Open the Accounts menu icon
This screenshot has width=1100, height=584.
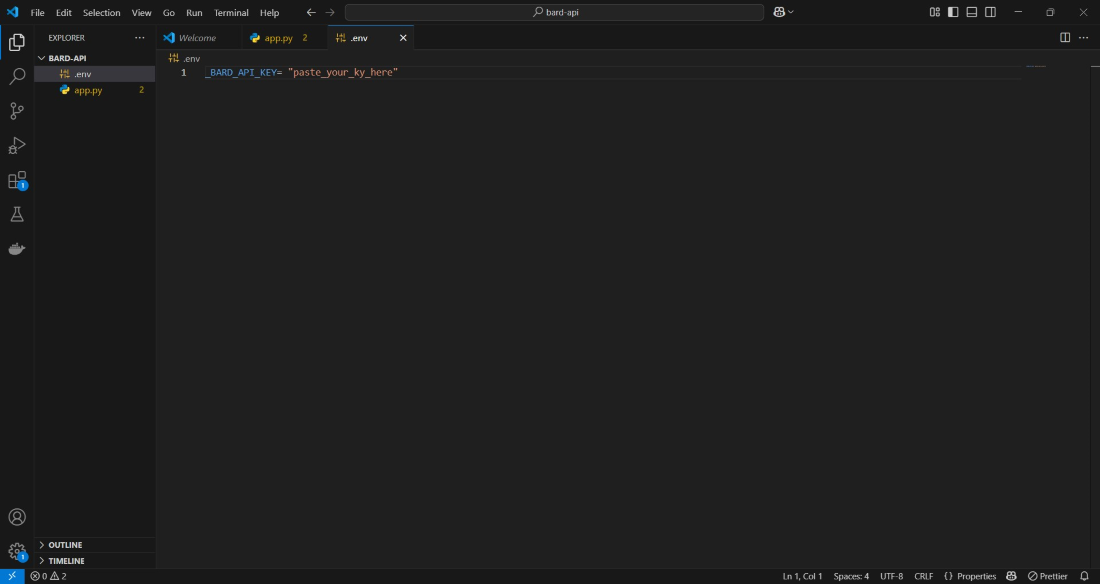17,517
